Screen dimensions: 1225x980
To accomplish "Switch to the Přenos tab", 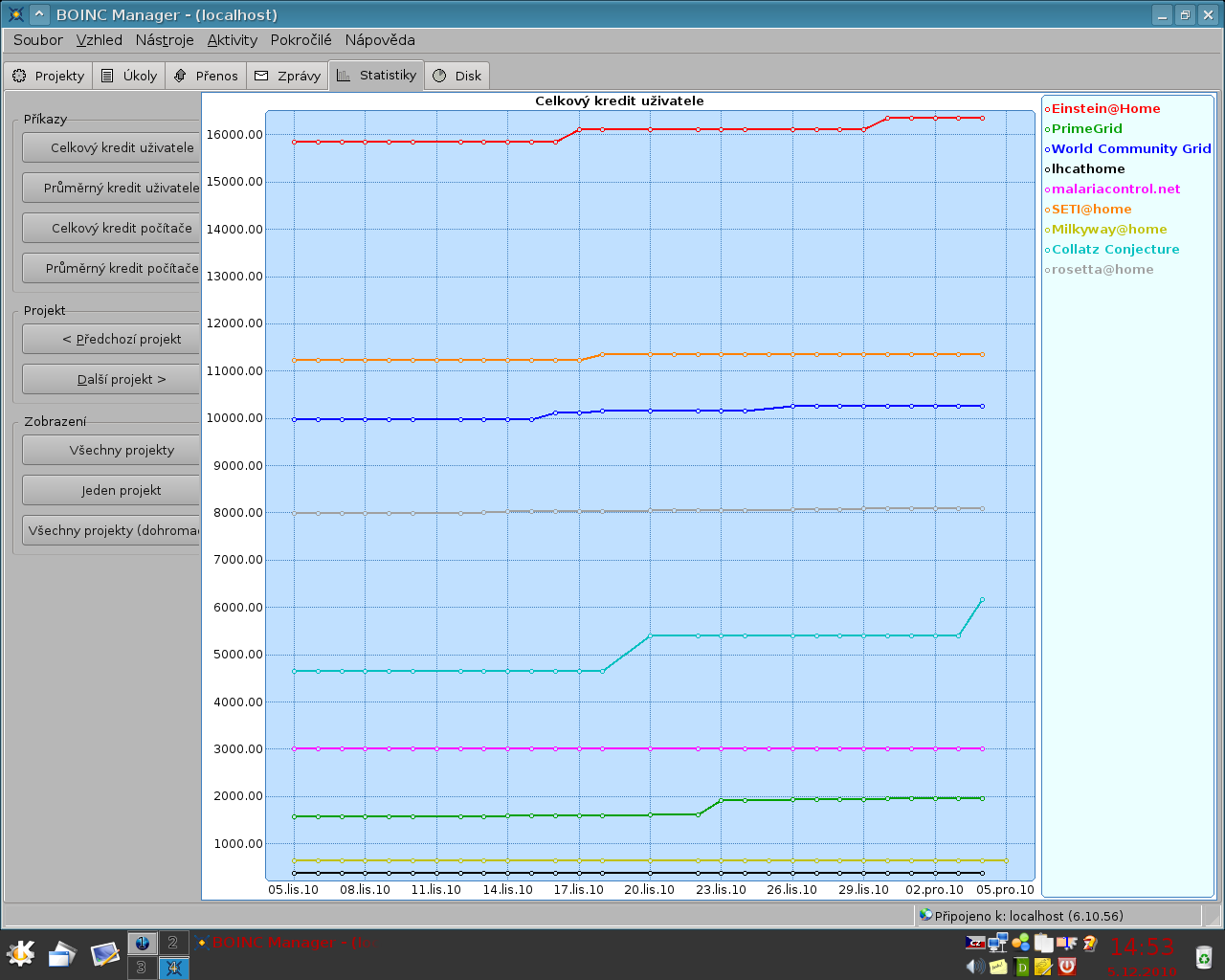I will [x=206, y=76].
